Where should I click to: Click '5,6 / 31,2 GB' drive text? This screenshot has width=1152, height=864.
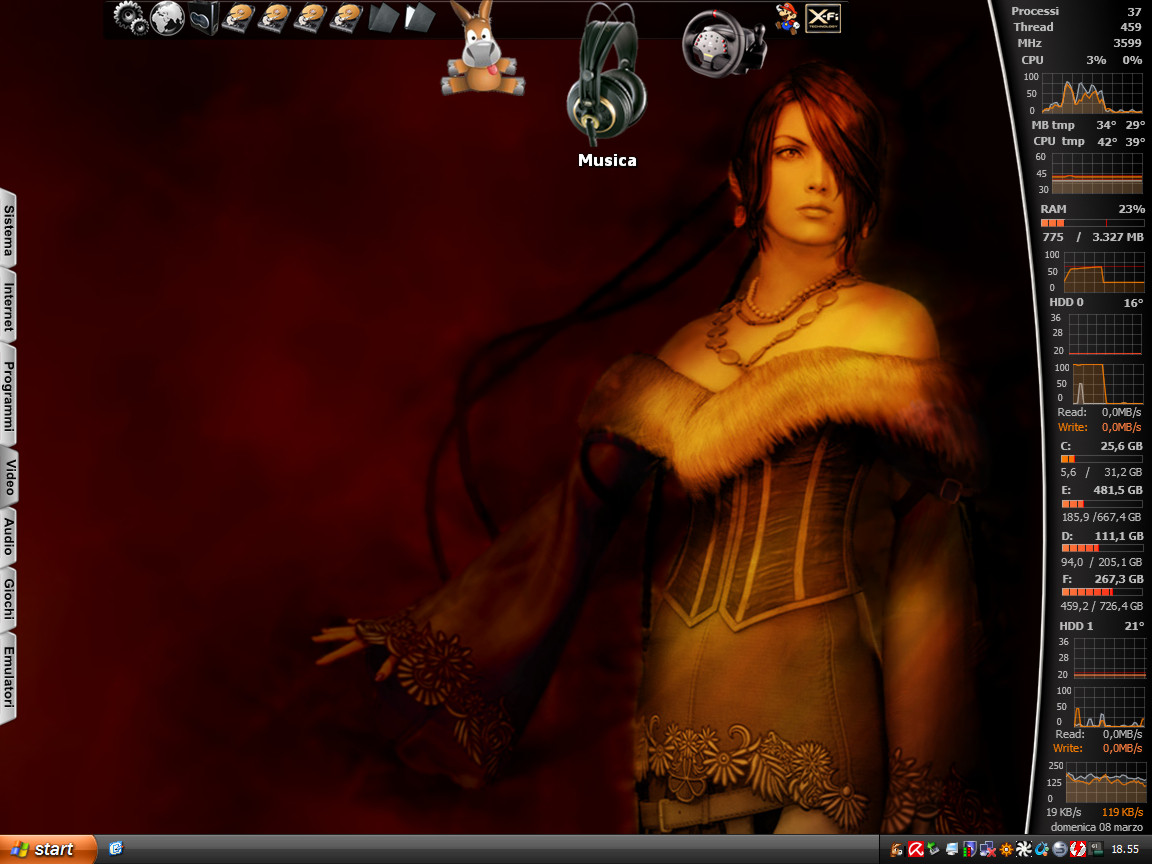(1101, 472)
